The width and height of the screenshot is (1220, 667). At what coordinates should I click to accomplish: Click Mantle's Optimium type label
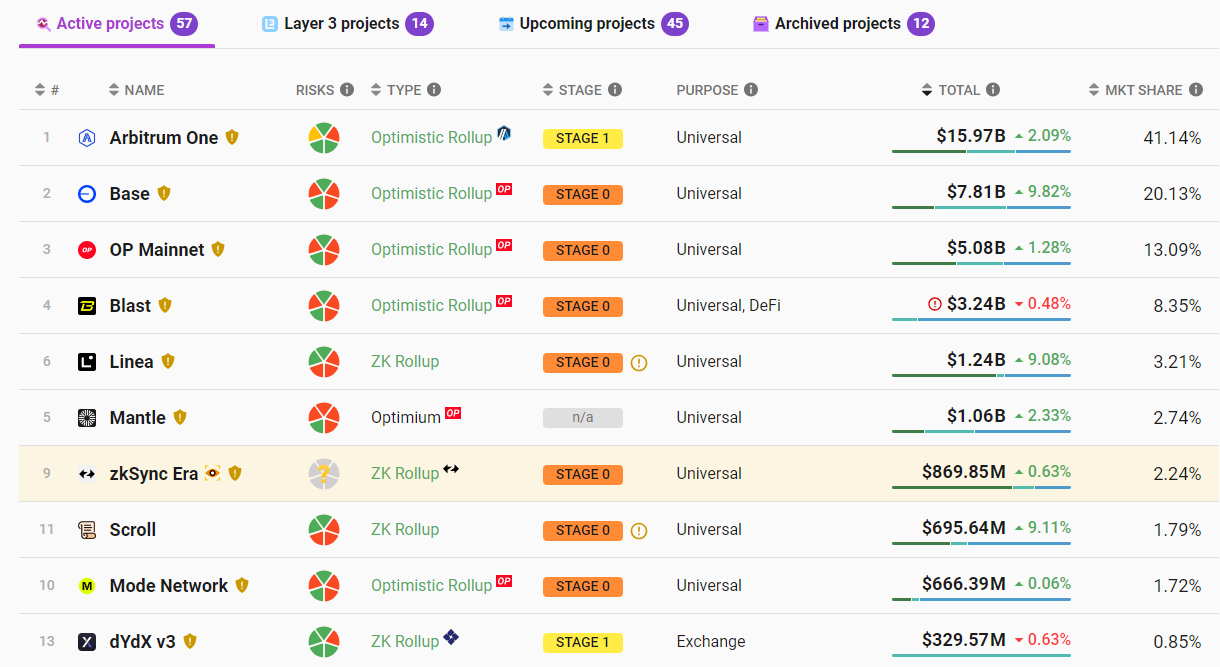[406, 418]
